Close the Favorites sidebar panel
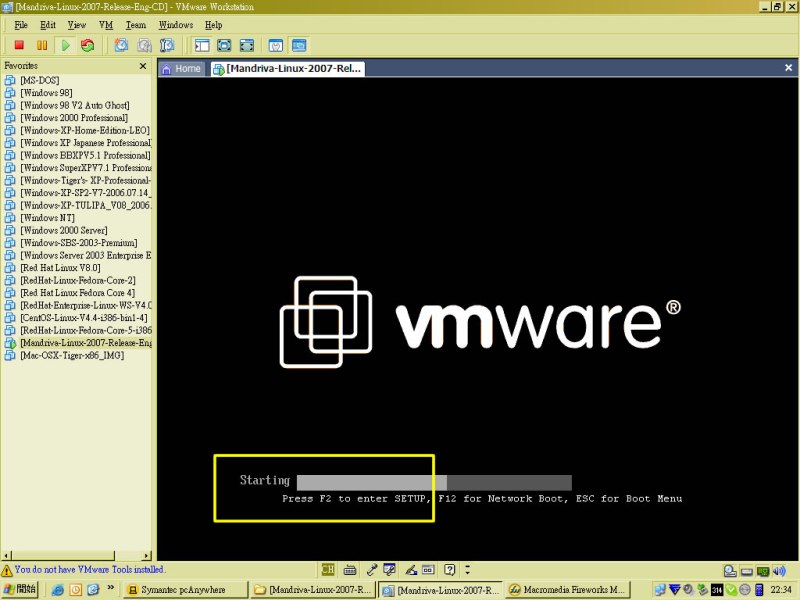This screenshot has height=600, width=800. (x=143, y=66)
